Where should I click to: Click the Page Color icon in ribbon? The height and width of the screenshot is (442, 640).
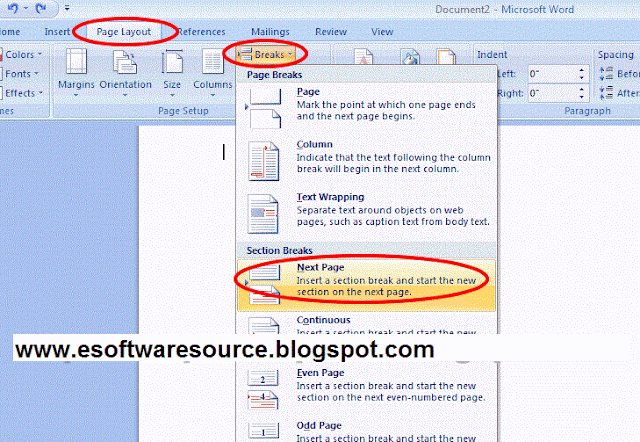click(x=411, y=57)
